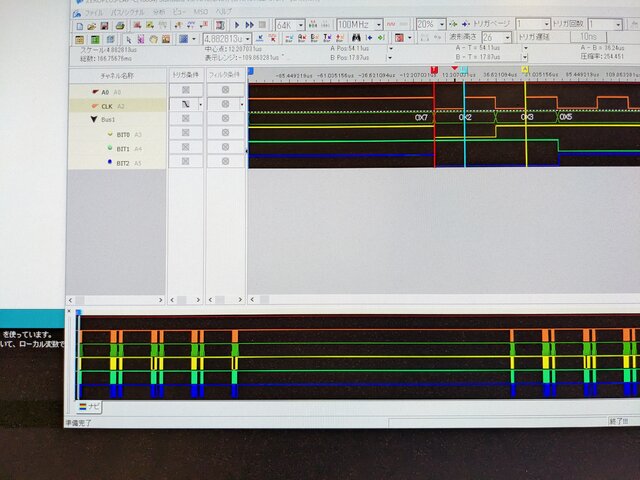Open the 分析 menu

point(159,12)
